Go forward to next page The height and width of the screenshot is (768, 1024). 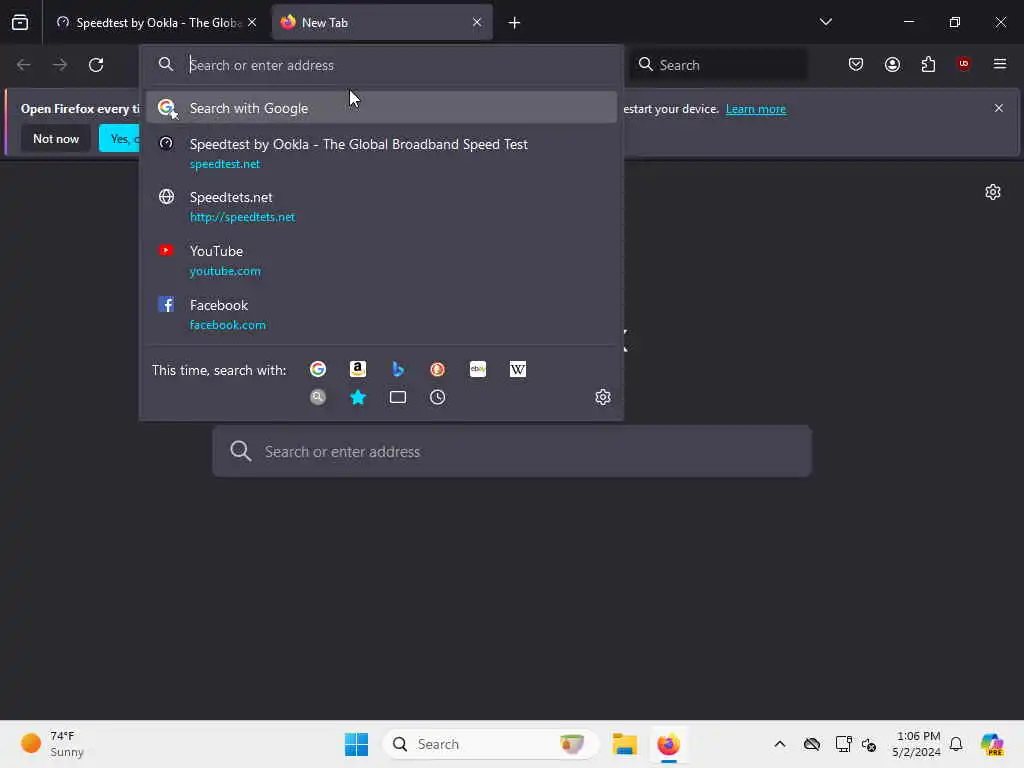[59, 65]
